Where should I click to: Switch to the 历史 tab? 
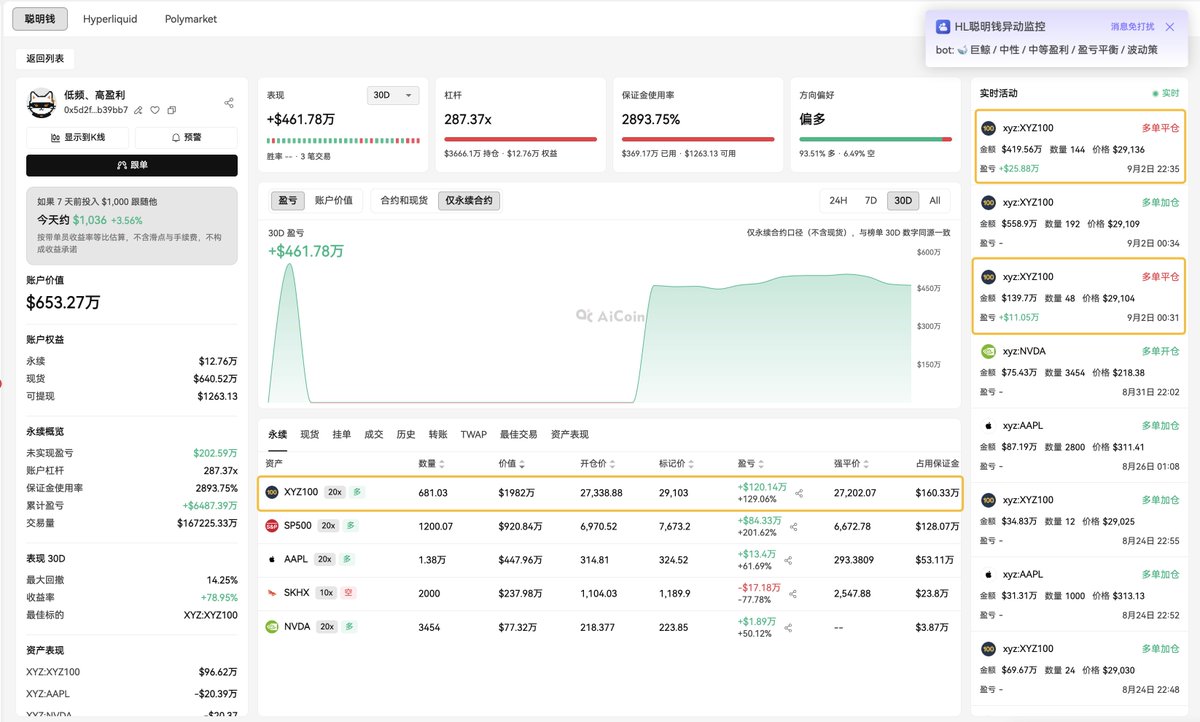pyautogui.click(x=405, y=434)
